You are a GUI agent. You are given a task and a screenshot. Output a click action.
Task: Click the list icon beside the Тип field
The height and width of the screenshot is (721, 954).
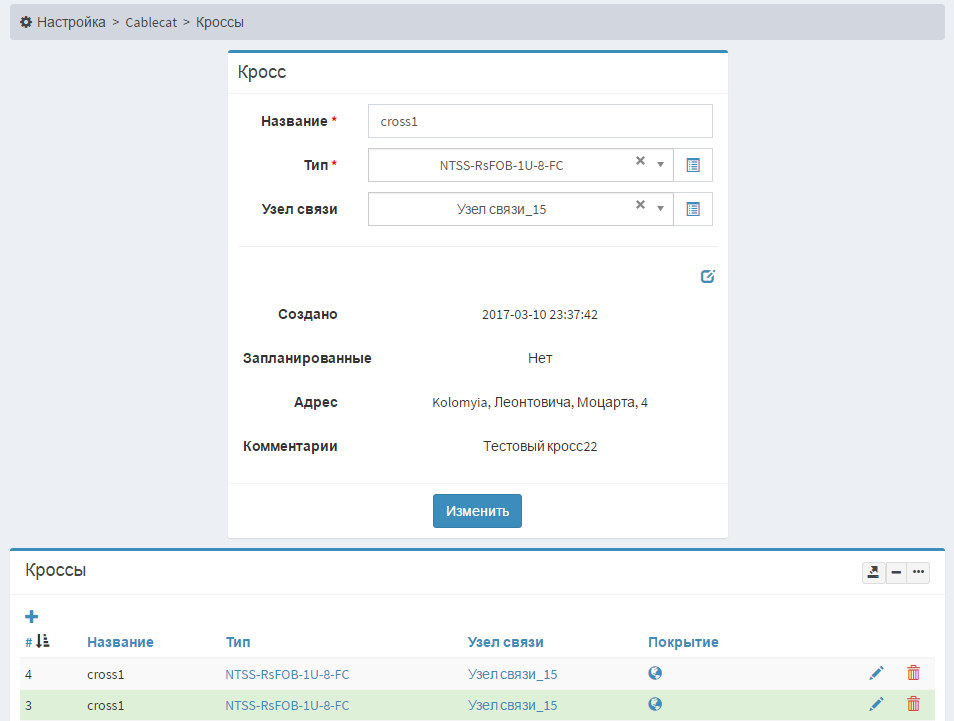(693, 165)
